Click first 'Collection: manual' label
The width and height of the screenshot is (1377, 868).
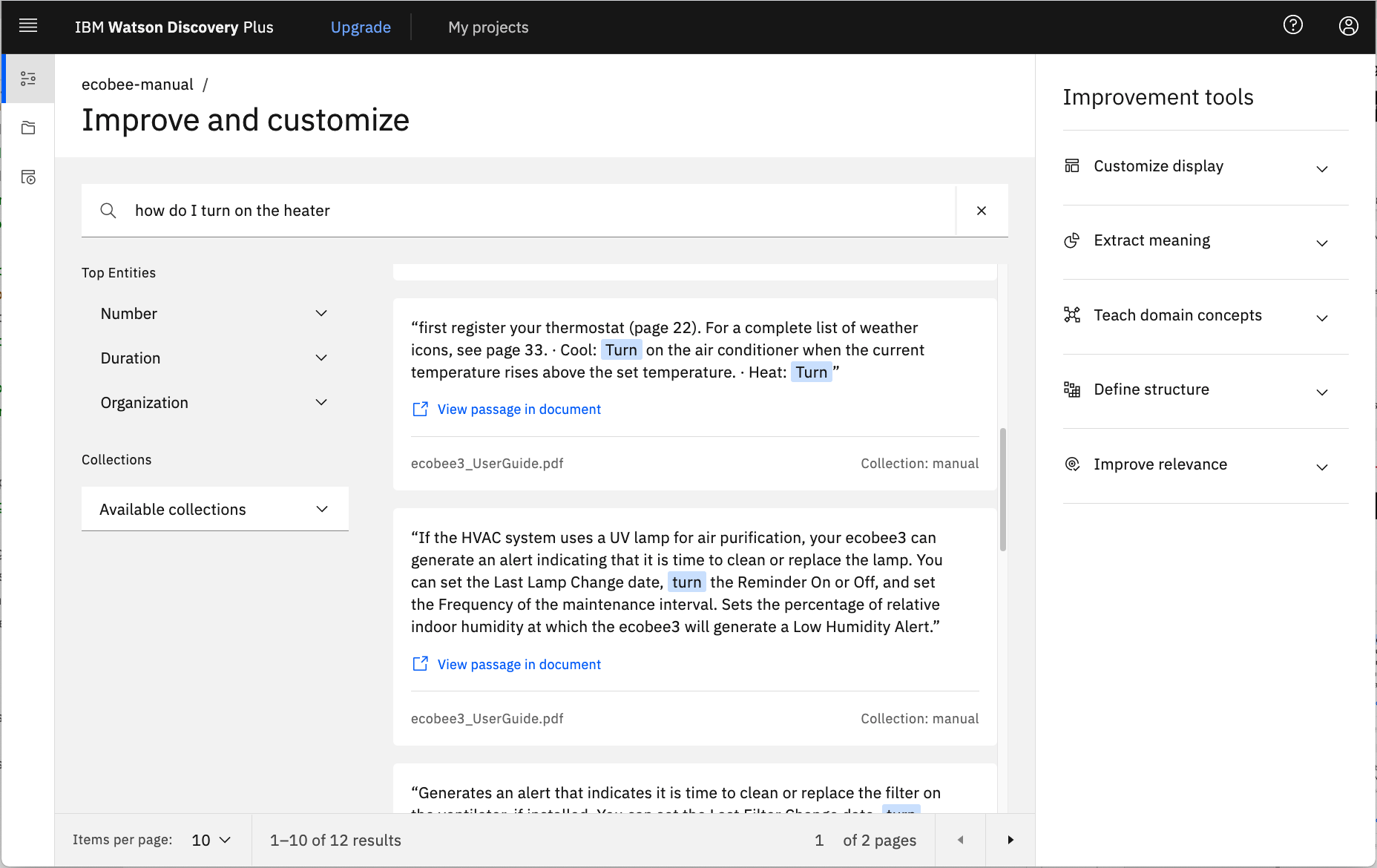pyautogui.click(x=920, y=464)
